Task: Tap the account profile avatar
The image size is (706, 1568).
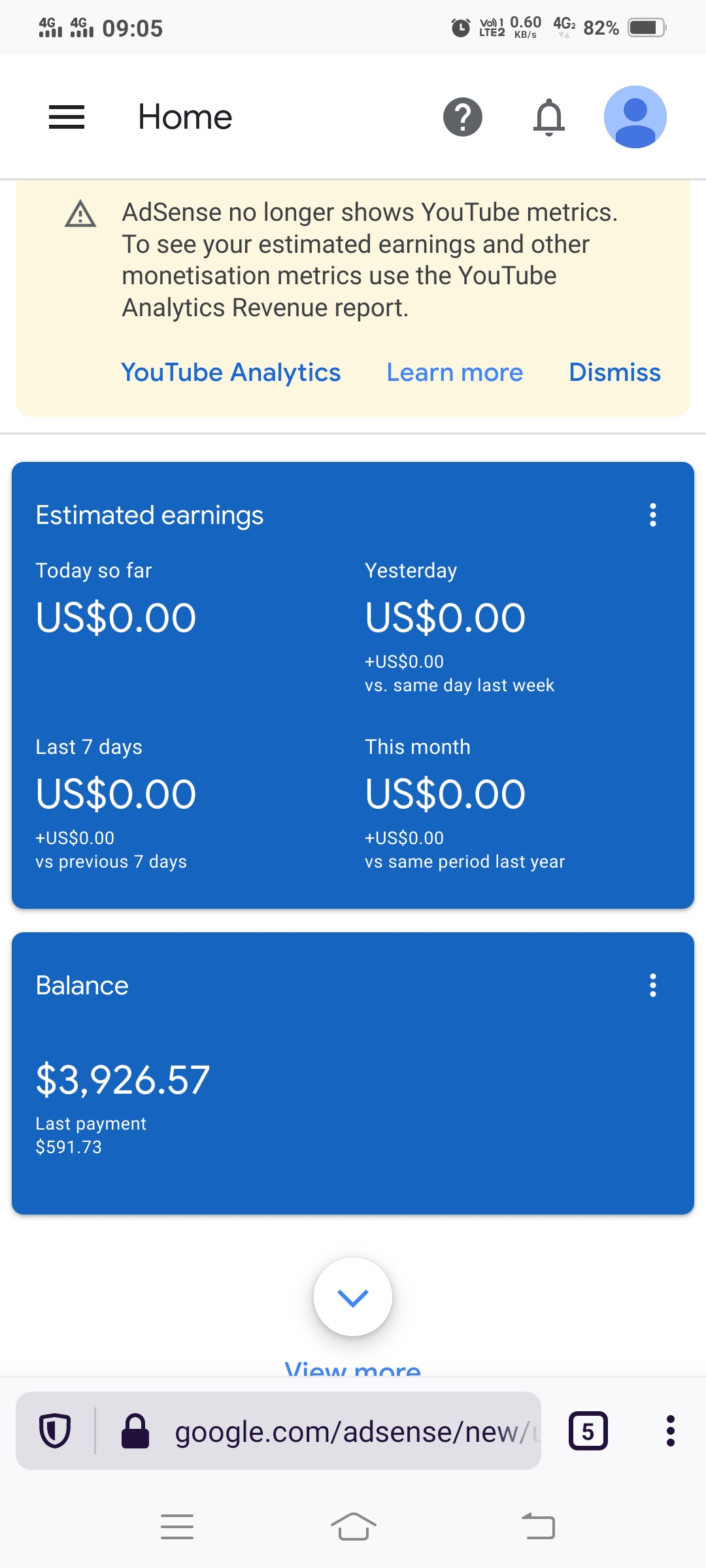Action: [635, 118]
